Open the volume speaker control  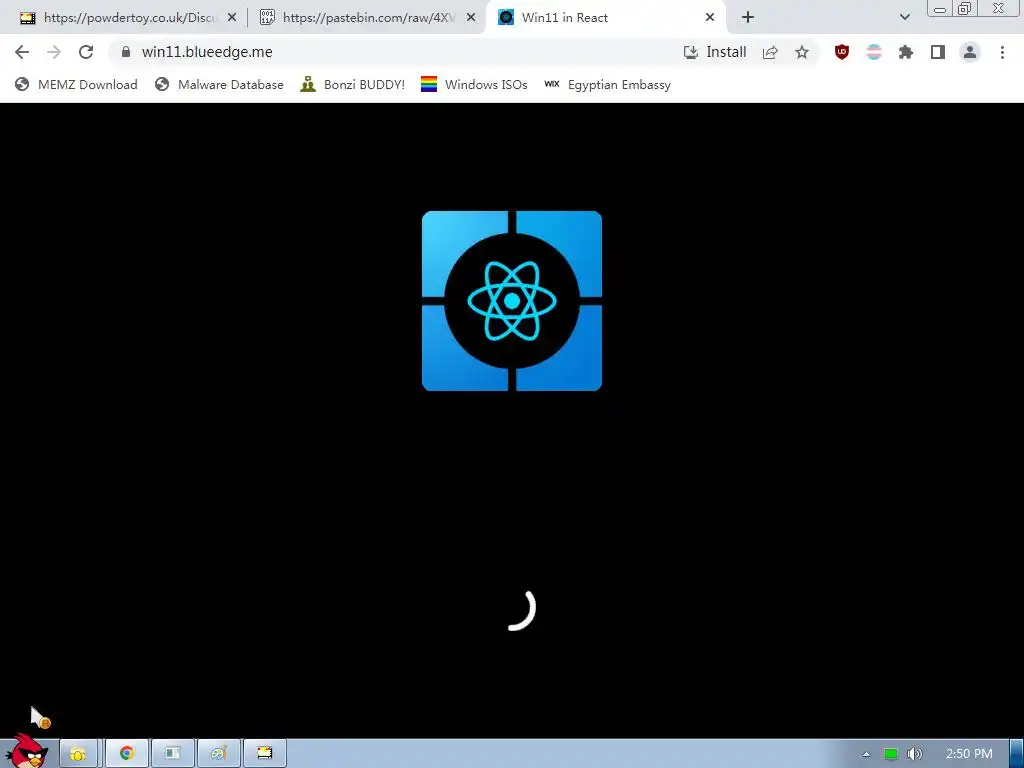[915, 754]
